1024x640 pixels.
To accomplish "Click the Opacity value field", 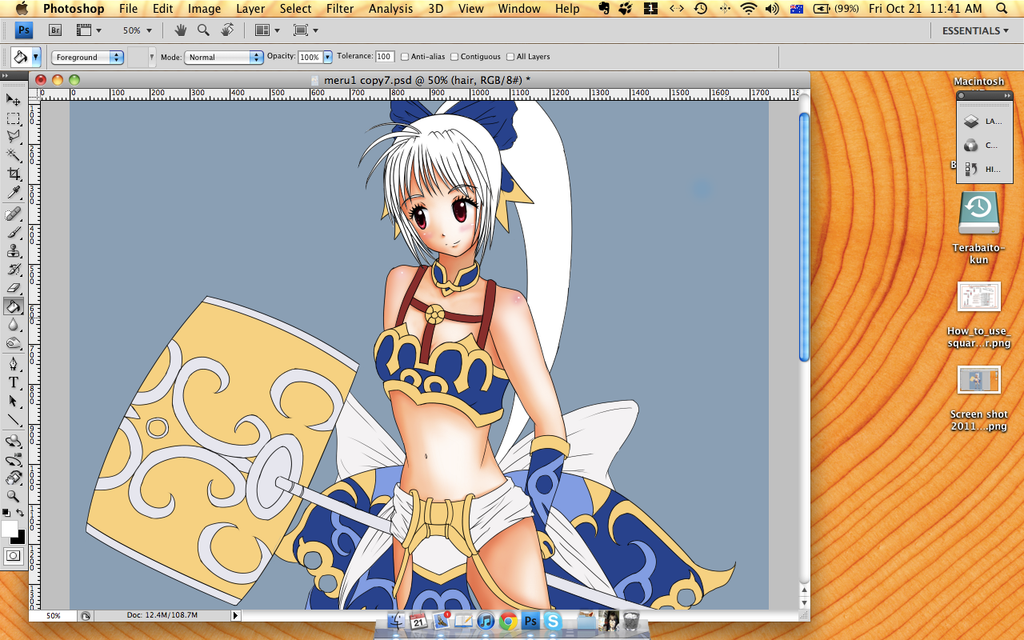I will pyautogui.click(x=310, y=57).
